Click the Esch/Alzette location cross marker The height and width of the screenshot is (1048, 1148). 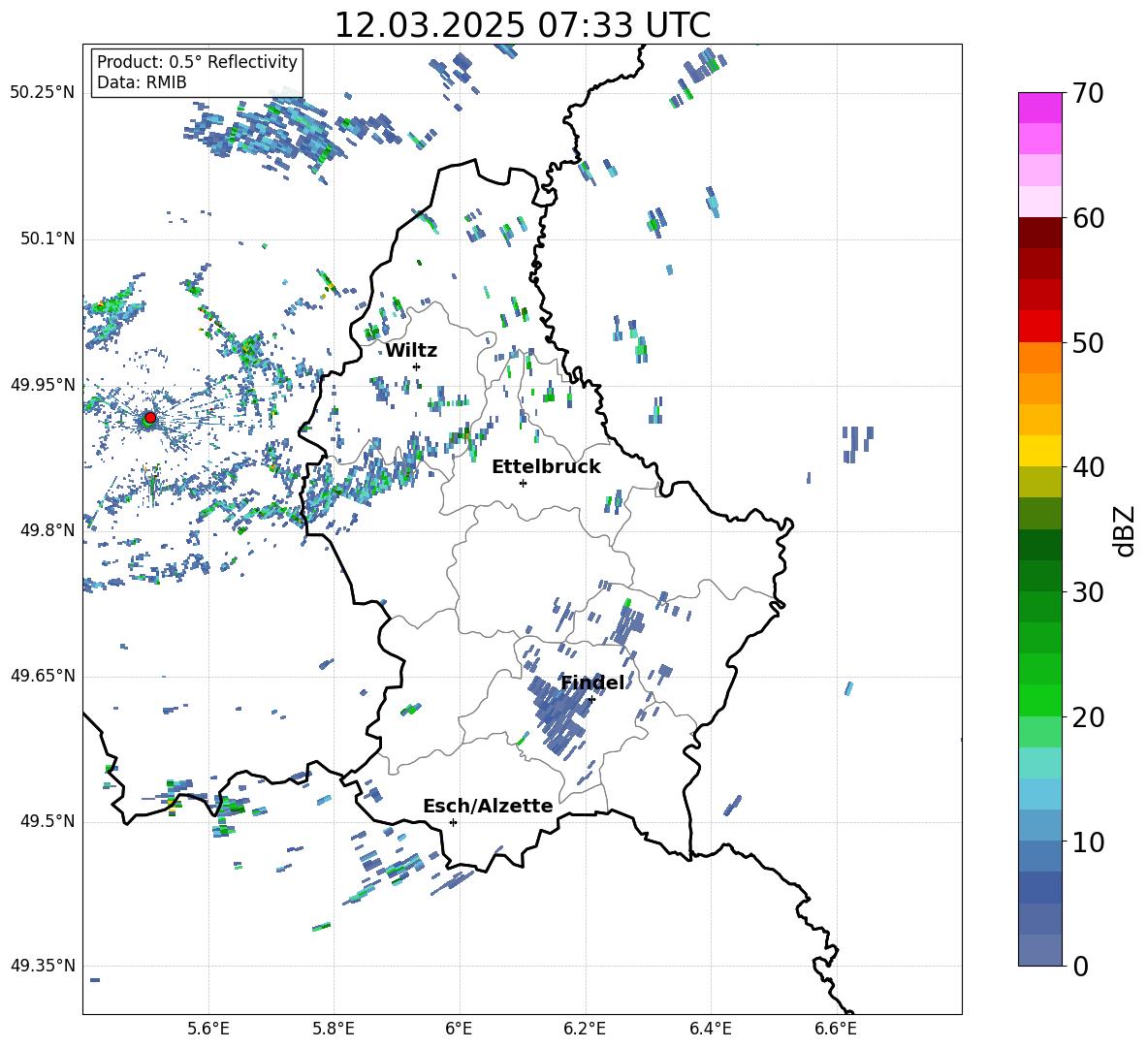[453, 822]
